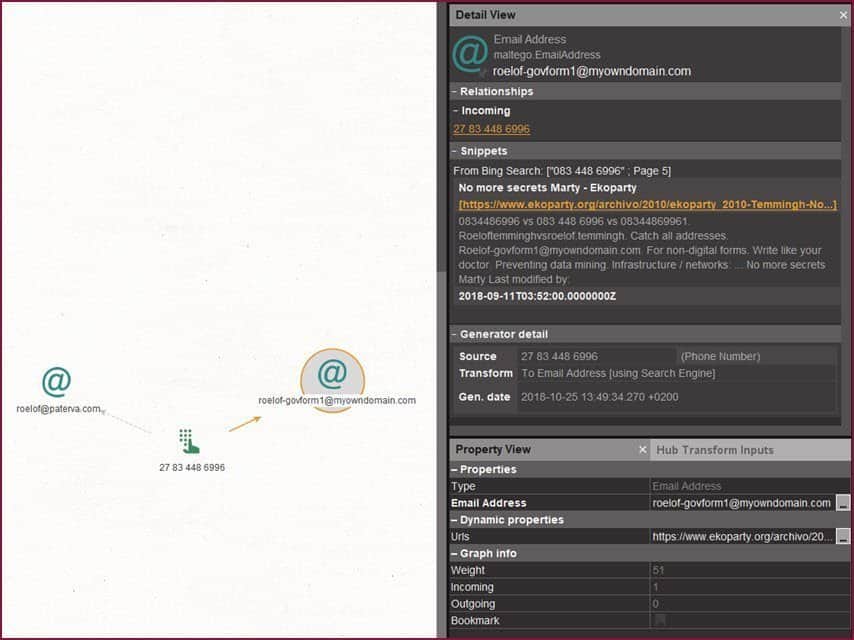Click the Detail View email address heading
The height and width of the screenshot is (640, 854).
tap(592, 71)
